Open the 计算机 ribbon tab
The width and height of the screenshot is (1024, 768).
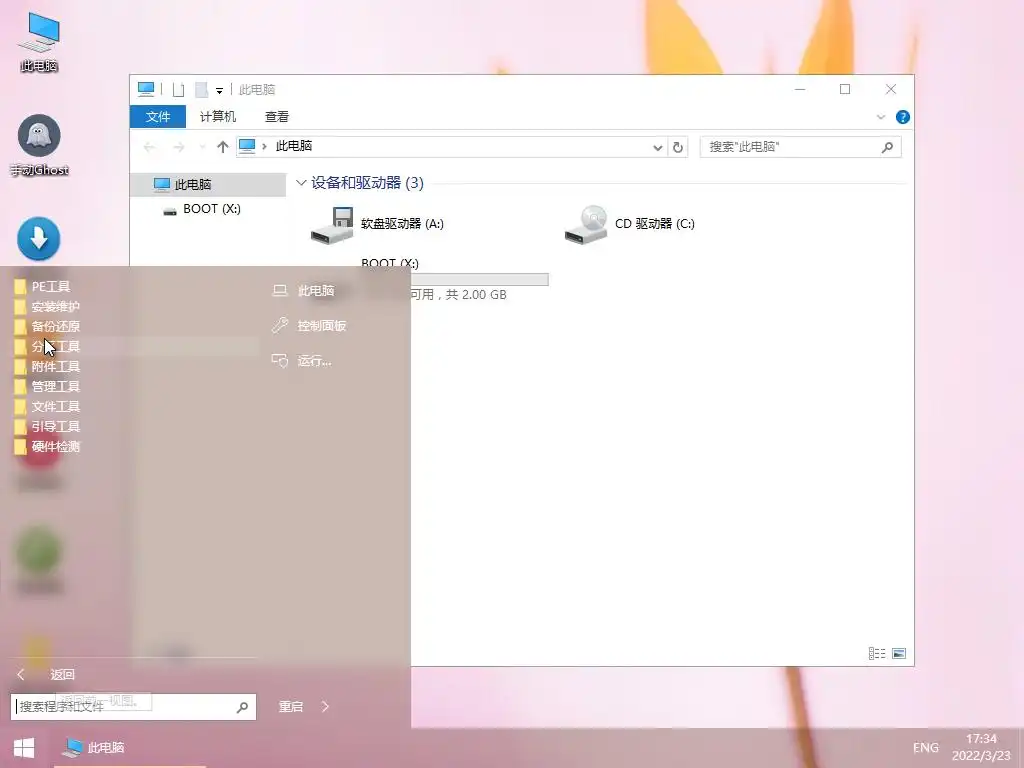coord(217,117)
